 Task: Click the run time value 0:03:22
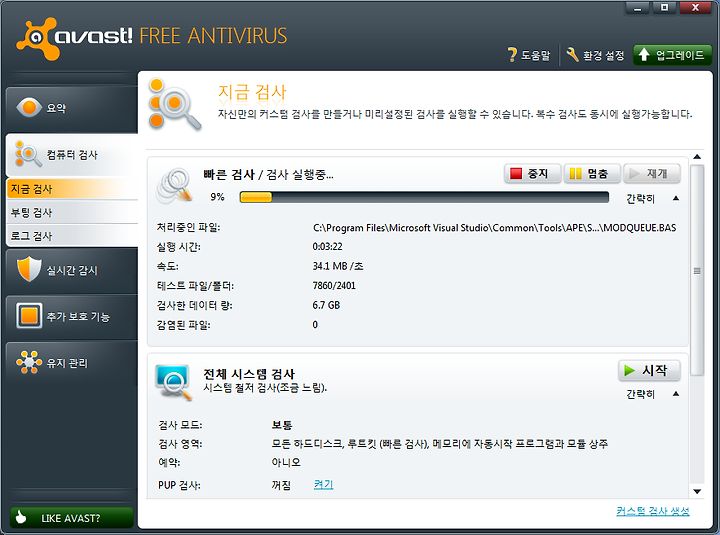[x=327, y=247]
